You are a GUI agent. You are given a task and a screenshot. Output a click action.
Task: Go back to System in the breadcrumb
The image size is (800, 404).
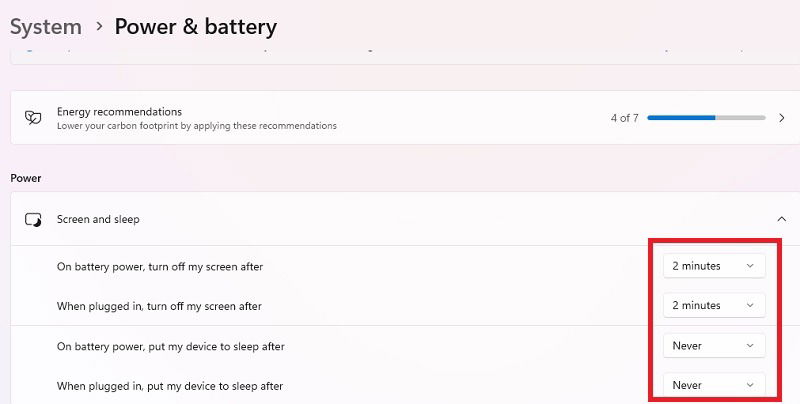(46, 27)
